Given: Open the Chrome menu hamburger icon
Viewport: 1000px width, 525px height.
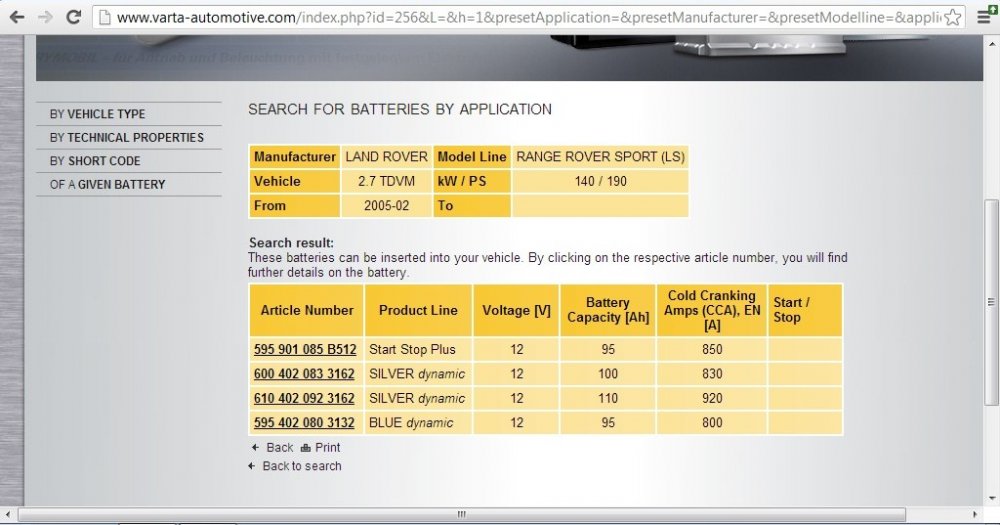Looking at the screenshot, I should coord(985,15).
